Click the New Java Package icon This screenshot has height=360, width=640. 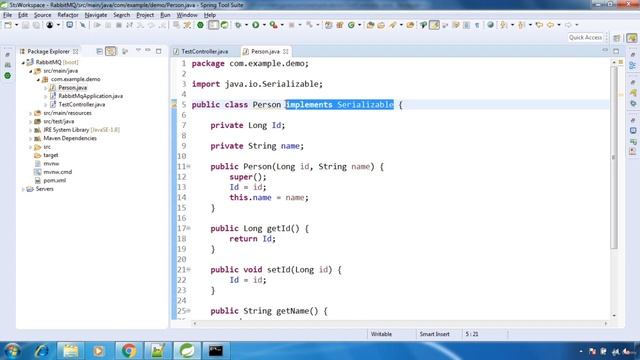tap(340, 25)
